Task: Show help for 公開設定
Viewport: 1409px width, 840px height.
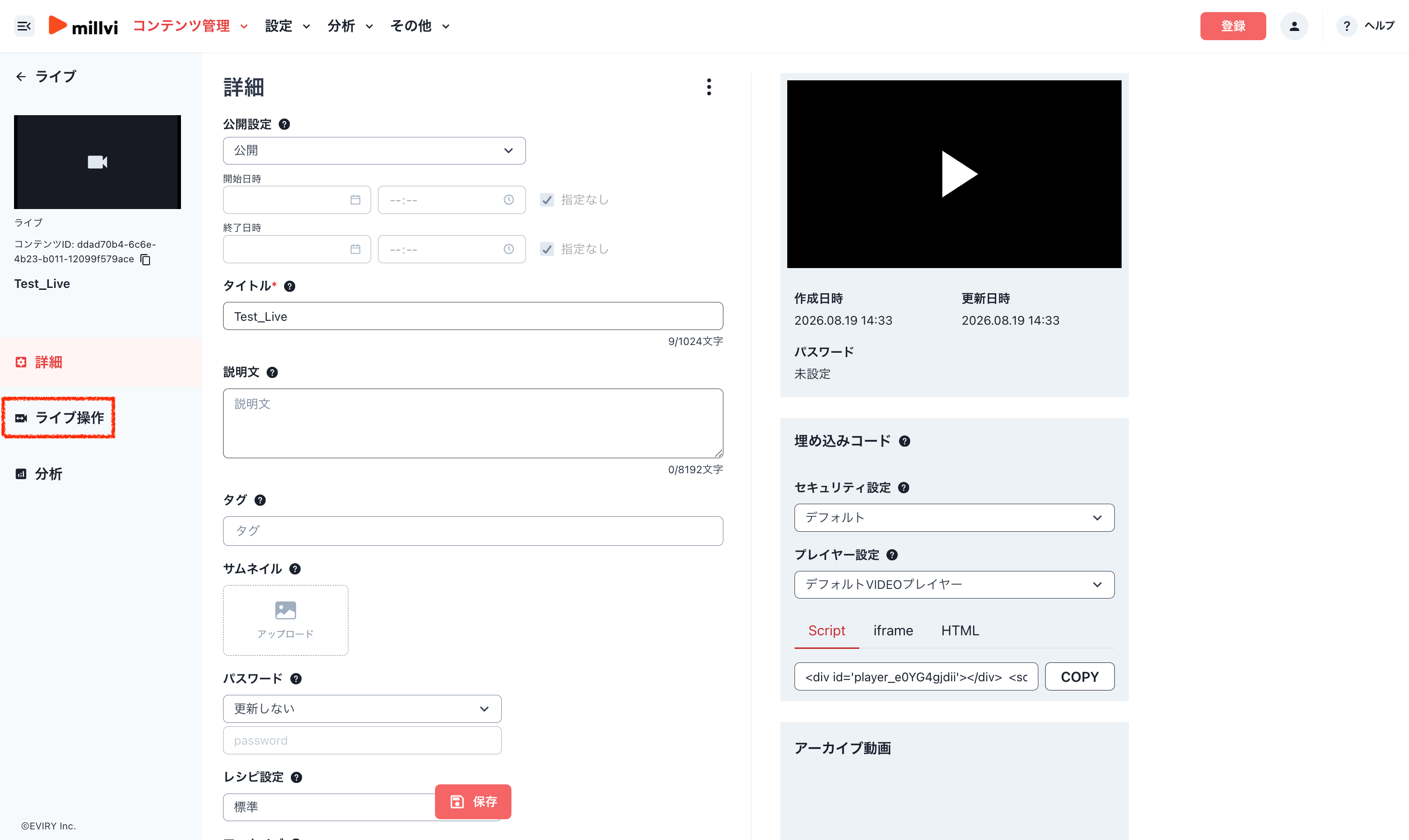Action: point(285,124)
